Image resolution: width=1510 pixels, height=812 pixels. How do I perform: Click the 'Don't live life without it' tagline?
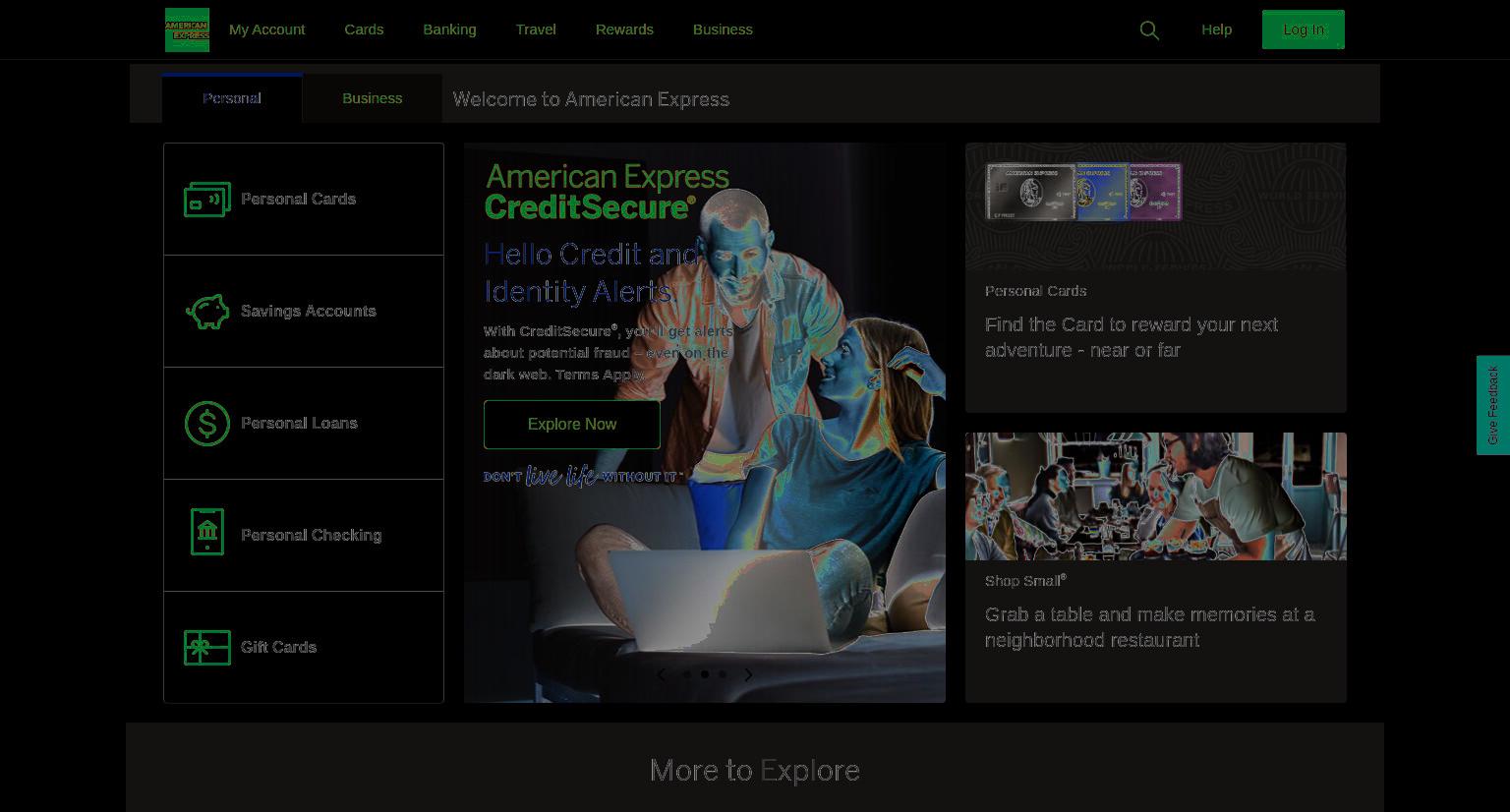[x=583, y=476]
